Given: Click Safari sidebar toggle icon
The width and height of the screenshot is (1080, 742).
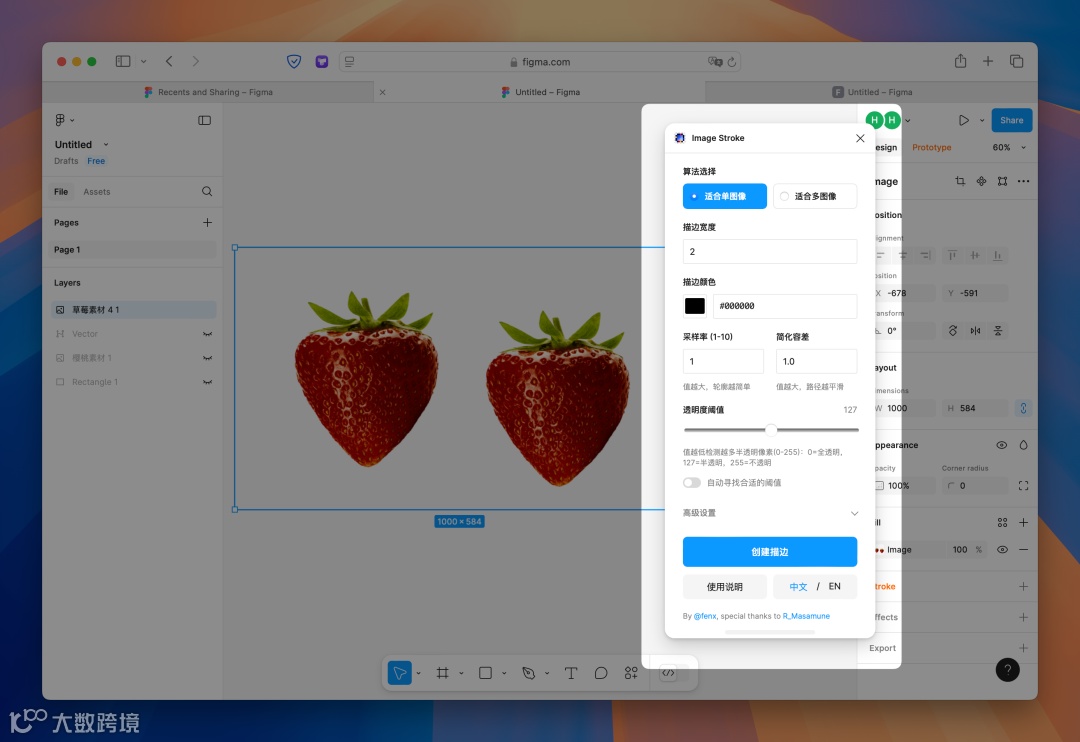Looking at the screenshot, I should click(x=123, y=61).
